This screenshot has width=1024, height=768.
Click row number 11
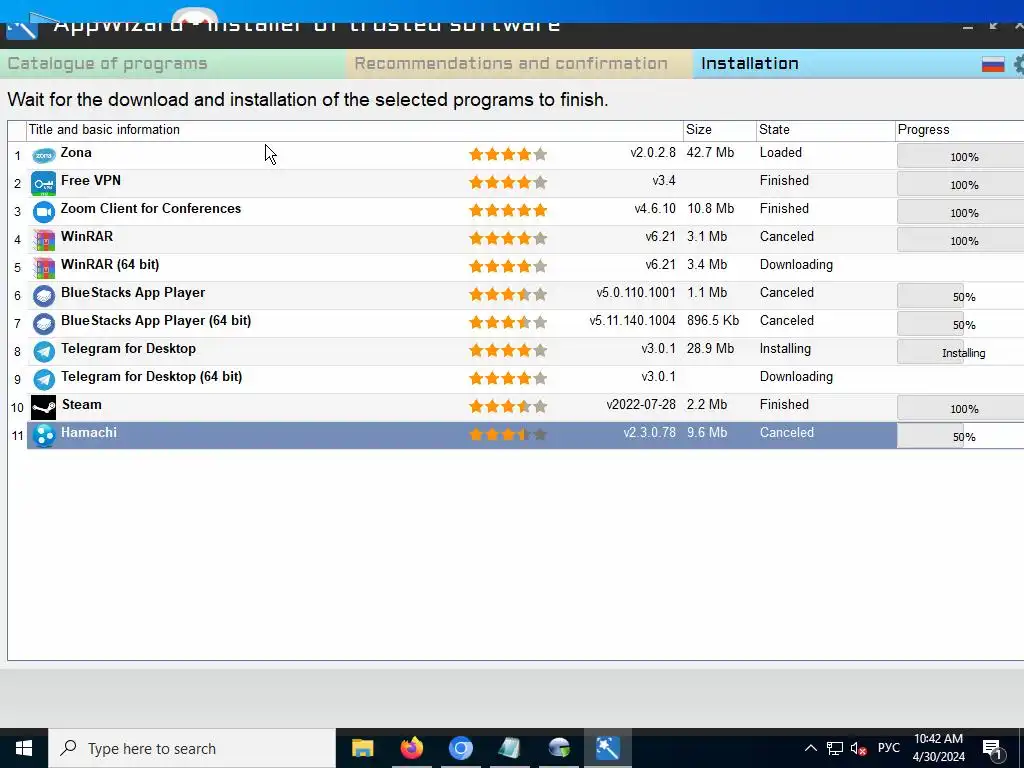click(17, 436)
